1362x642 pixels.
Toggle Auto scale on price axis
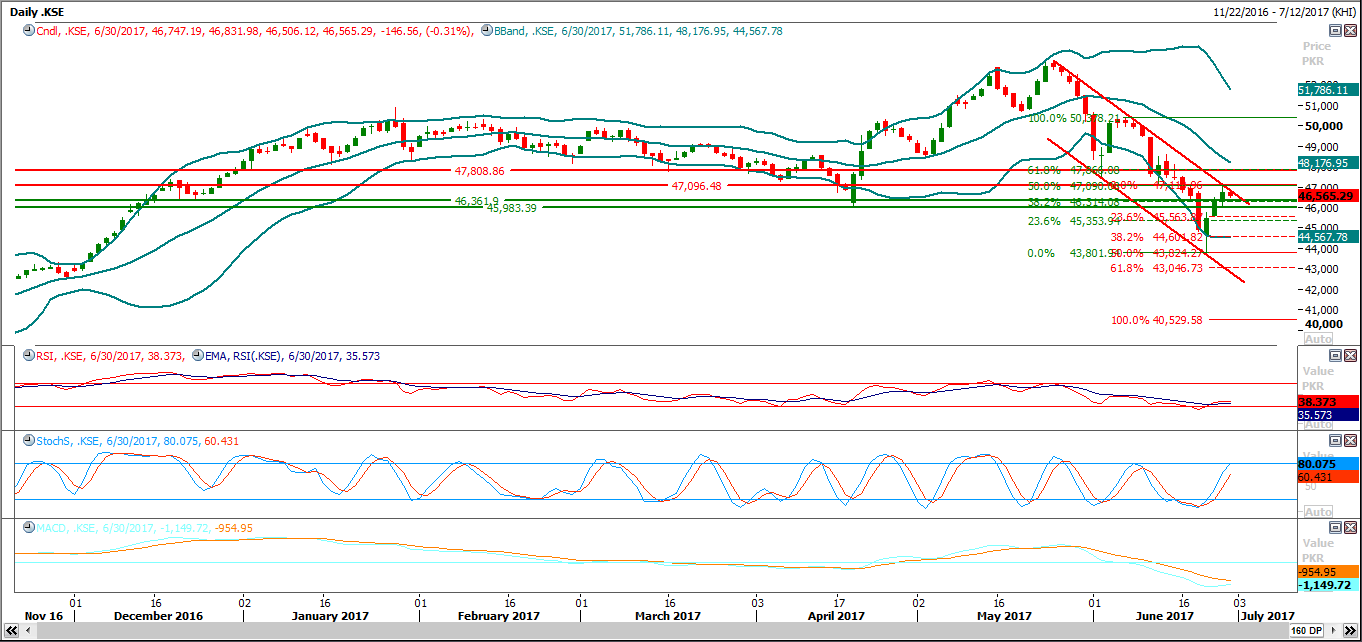(1319, 339)
